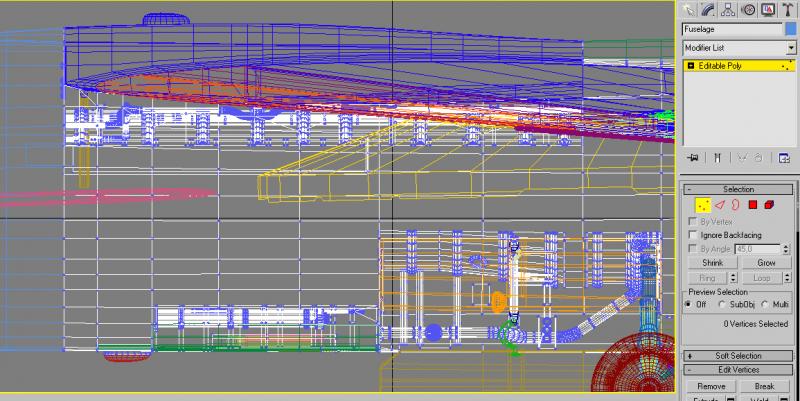Open the Fuselage object color swatch
Screen dimensions: 800x401
790,30
